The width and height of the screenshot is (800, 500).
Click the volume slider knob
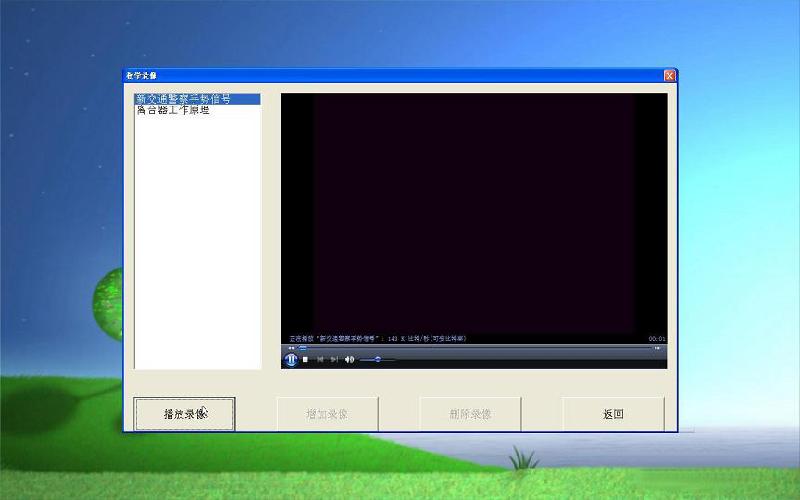377,359
